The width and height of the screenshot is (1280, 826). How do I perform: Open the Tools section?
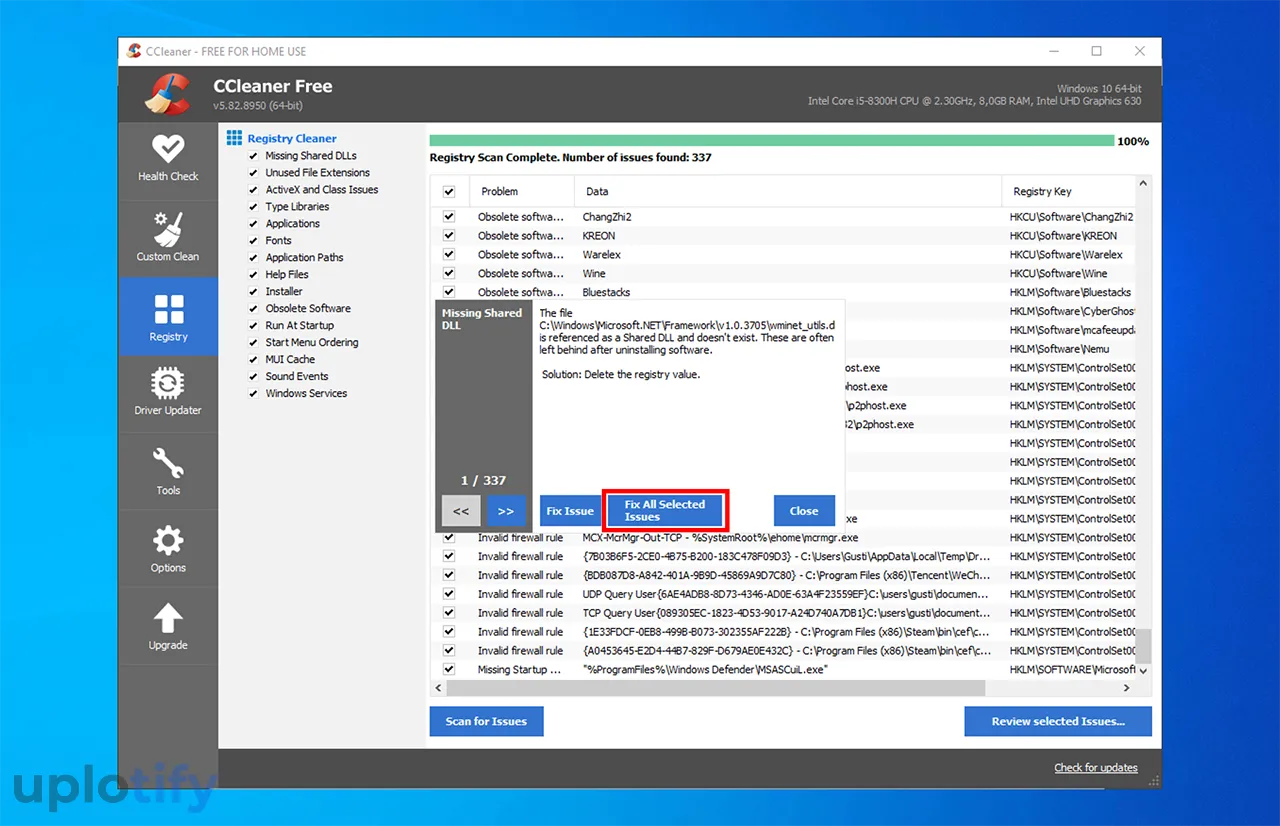click(x=168, y=471)
